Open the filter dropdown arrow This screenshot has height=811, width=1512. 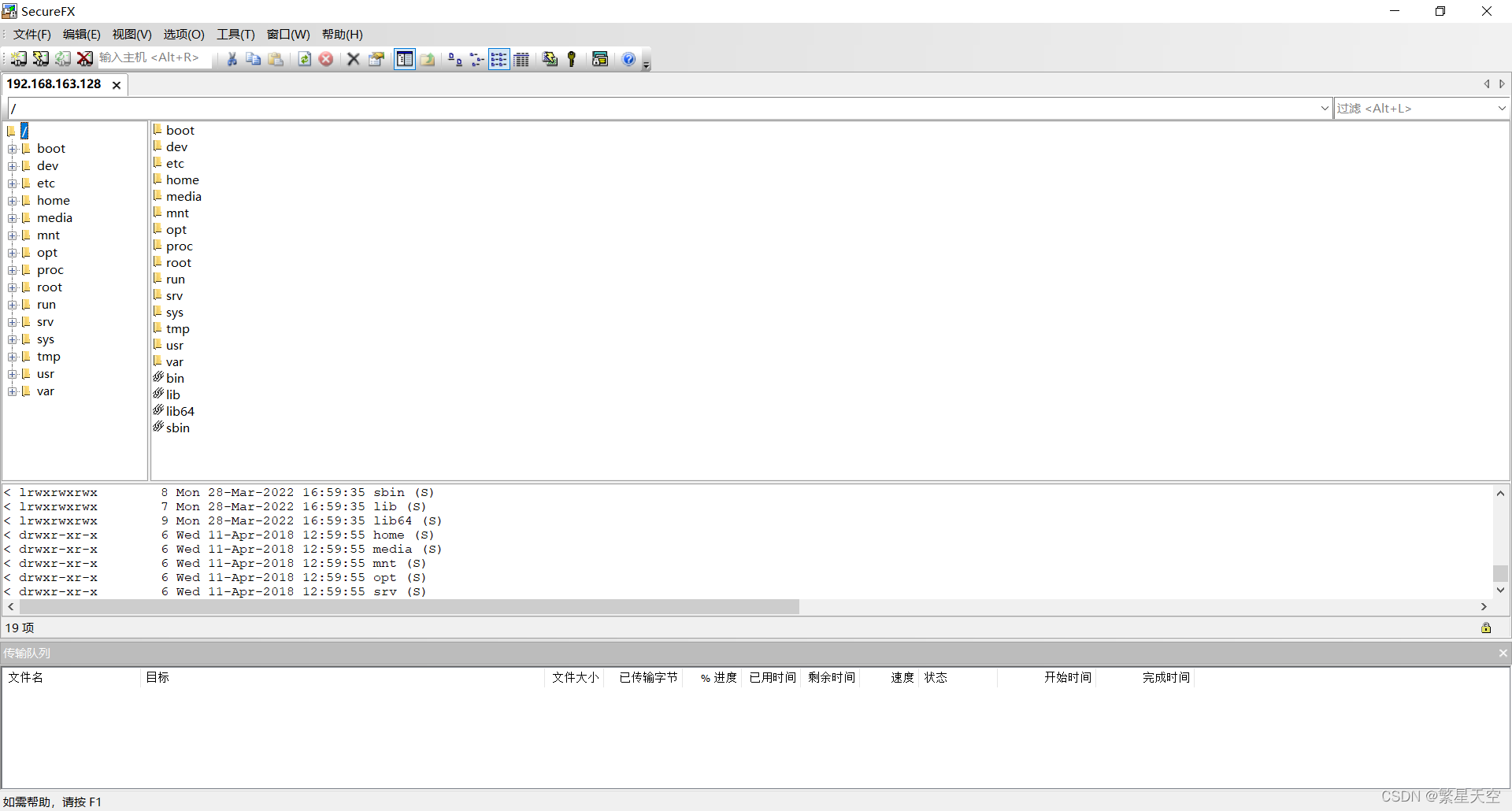click(x=1502, y=109)
